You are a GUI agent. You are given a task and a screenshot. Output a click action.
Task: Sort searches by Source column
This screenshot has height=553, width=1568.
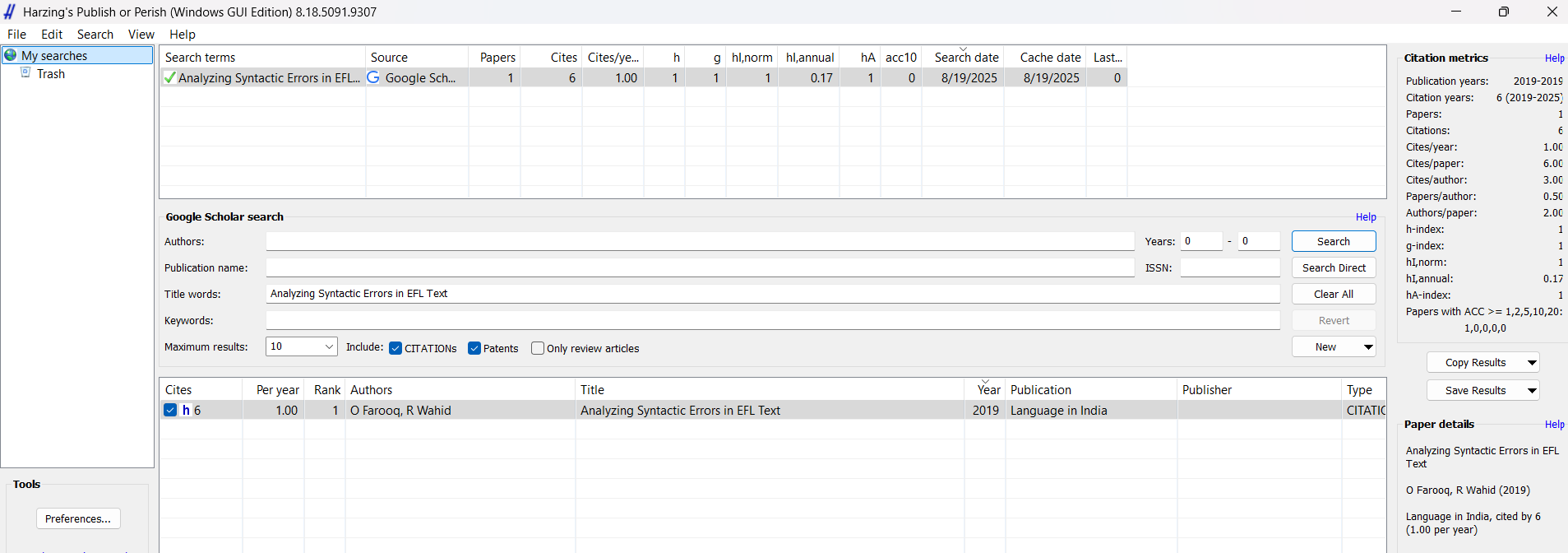(x=417, y=58)
